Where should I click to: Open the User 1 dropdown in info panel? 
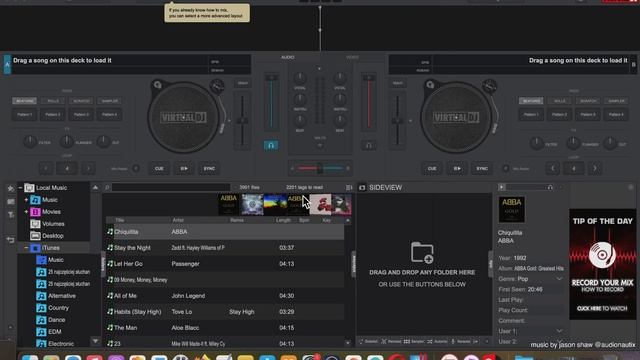click(559, 331)
